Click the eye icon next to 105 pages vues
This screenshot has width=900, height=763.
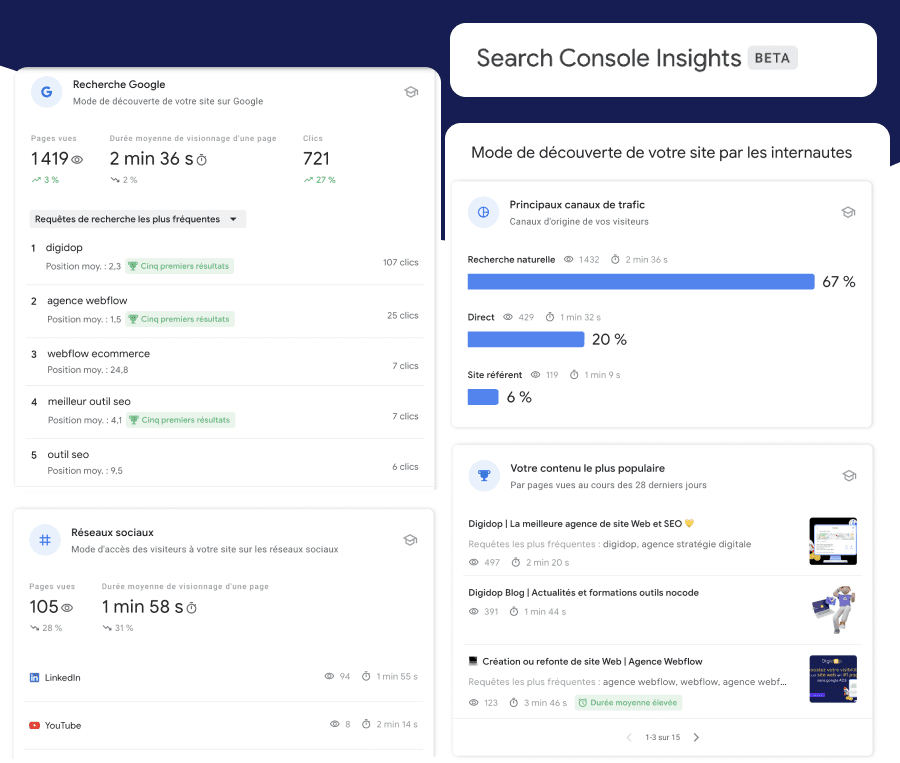(67, 608)
